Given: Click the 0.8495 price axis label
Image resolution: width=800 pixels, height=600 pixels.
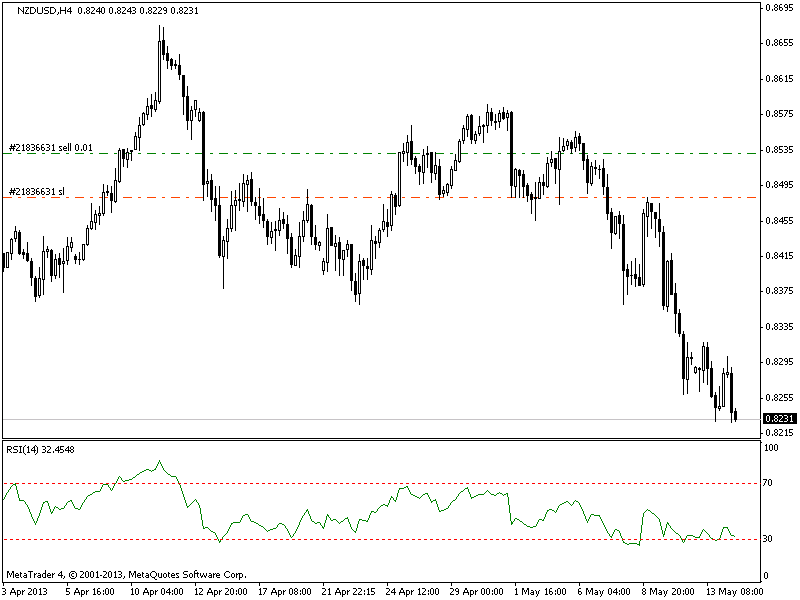Looking at the screenshot, I should (780, 185).
